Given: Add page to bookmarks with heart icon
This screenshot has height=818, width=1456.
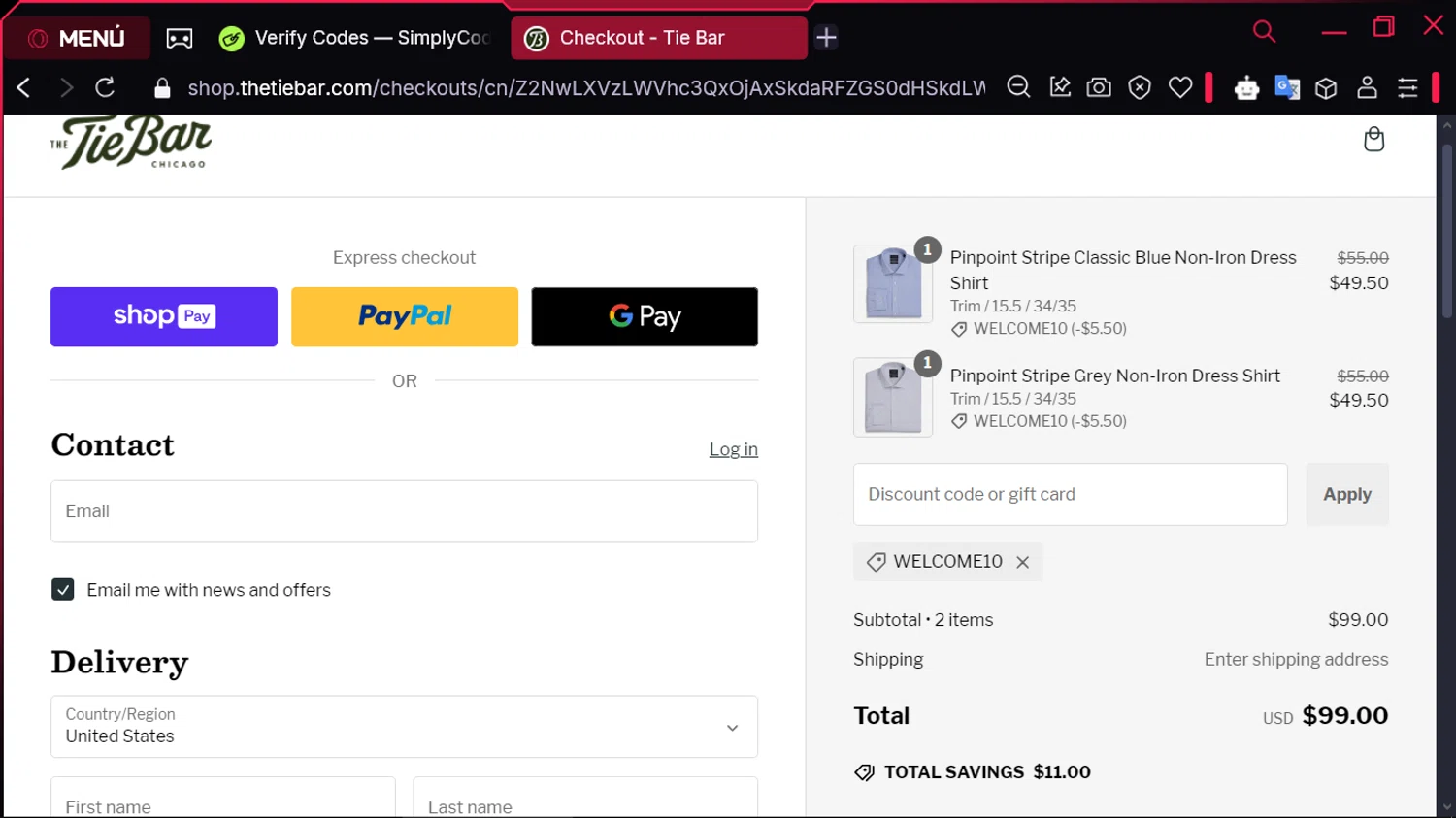Looking at the screenshot, I should click(1180, 87).
